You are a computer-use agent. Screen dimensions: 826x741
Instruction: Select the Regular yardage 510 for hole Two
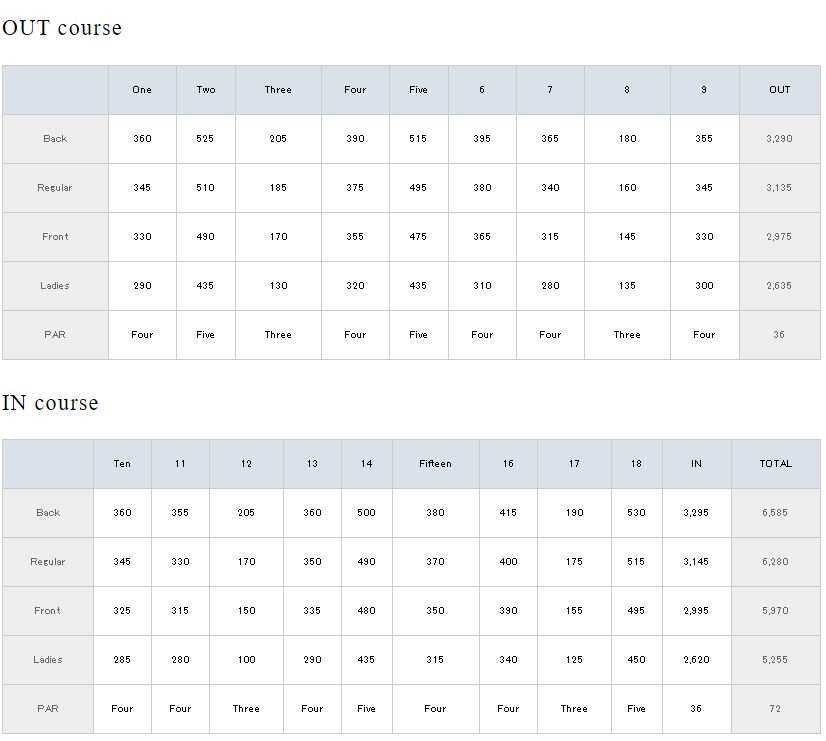(206, 188)
